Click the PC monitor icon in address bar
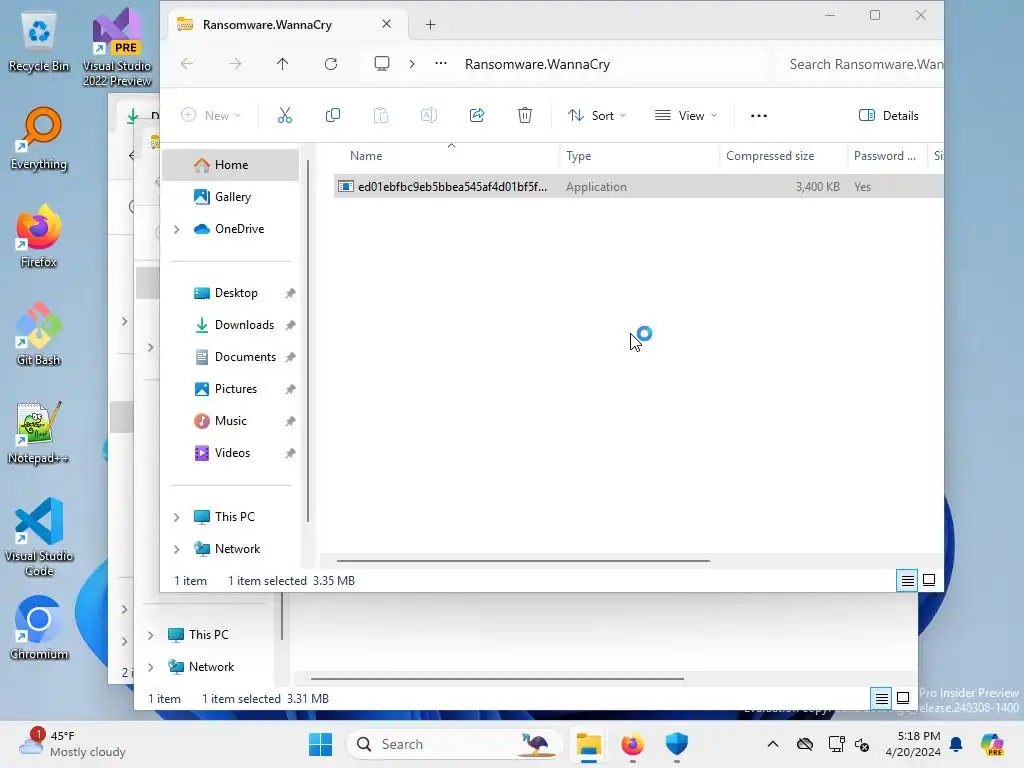 pyautogui.click(x=382, y=64)
